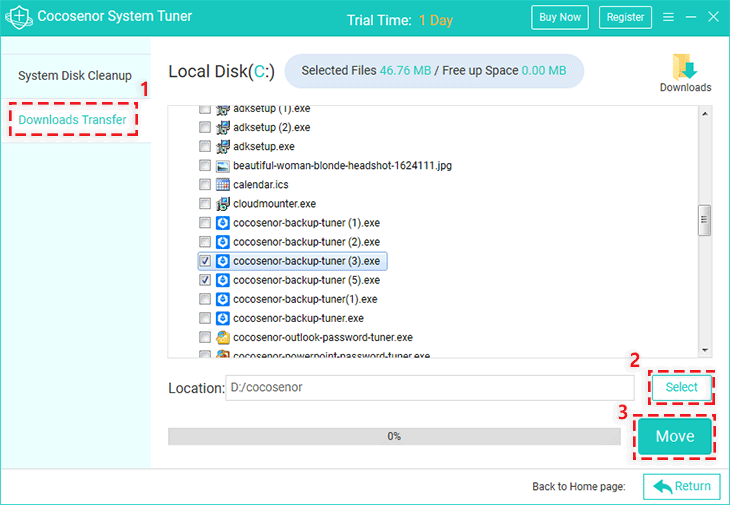Select the beautiful-woman-blonde-headshot jpg checkbox

pos(204,165)
